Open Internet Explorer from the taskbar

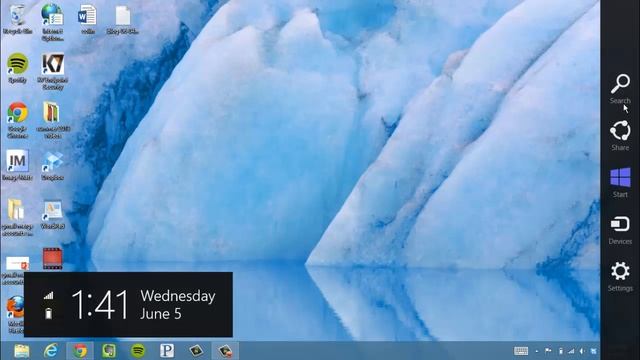coord(51,351)
